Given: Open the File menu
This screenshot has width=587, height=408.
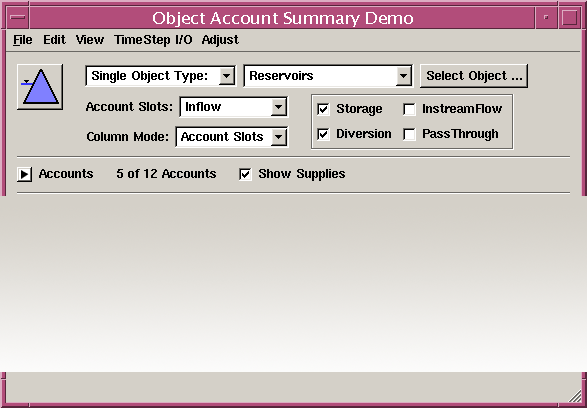Looking at the screenshot, I should click(23, 40).
